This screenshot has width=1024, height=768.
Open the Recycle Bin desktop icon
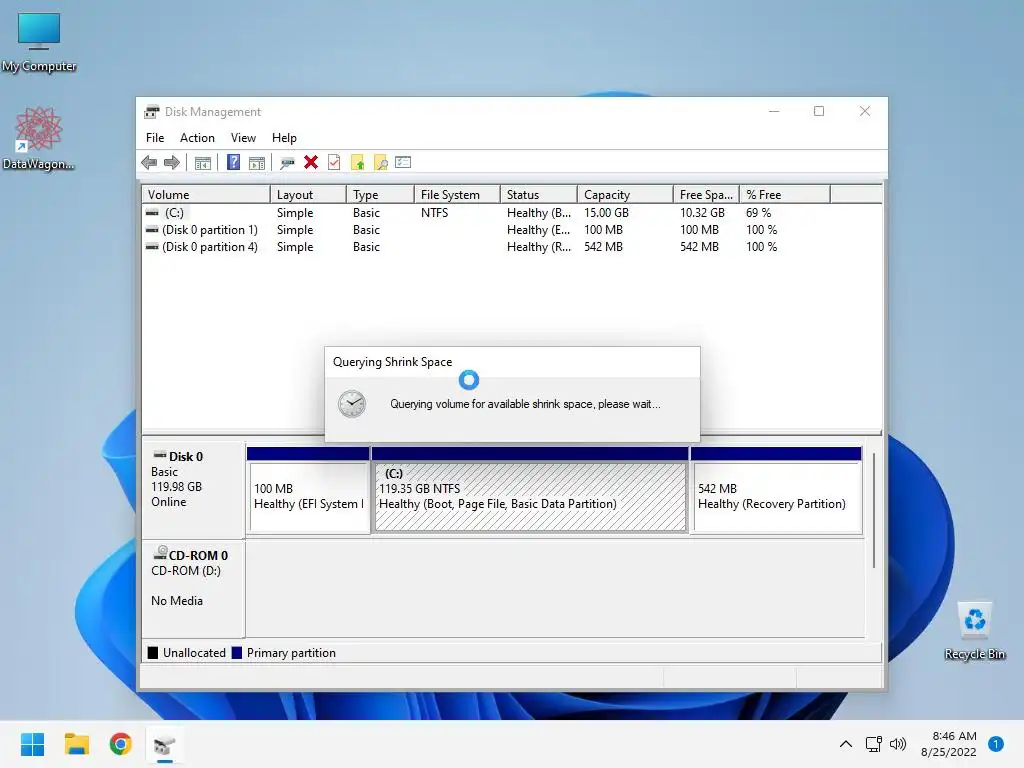(x=974, y=630)
